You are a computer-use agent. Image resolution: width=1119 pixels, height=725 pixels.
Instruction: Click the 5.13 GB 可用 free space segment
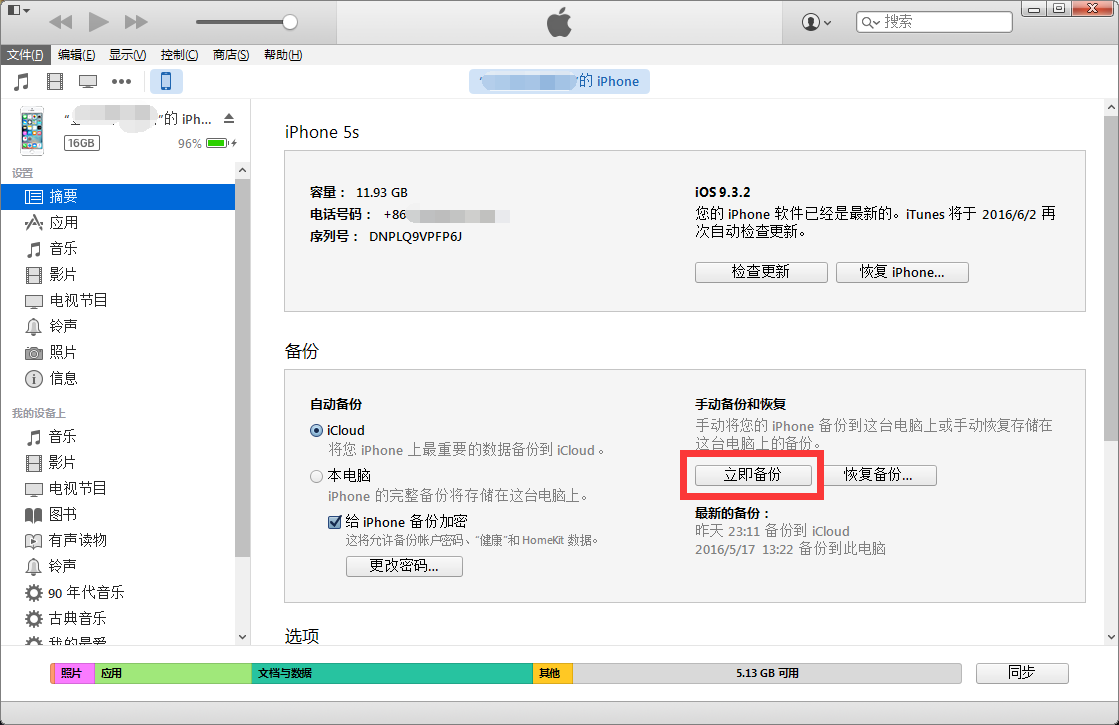(767, 673)
